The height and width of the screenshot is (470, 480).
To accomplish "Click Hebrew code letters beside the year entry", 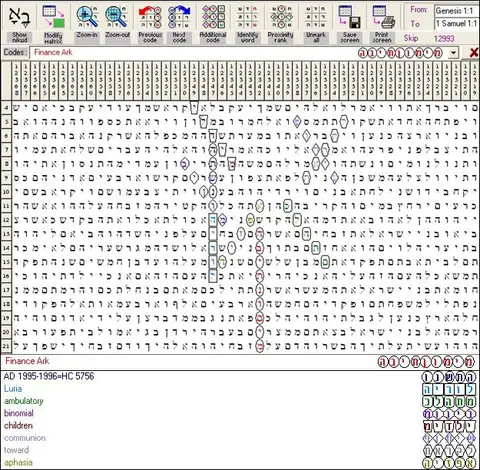I will (449, 377).
